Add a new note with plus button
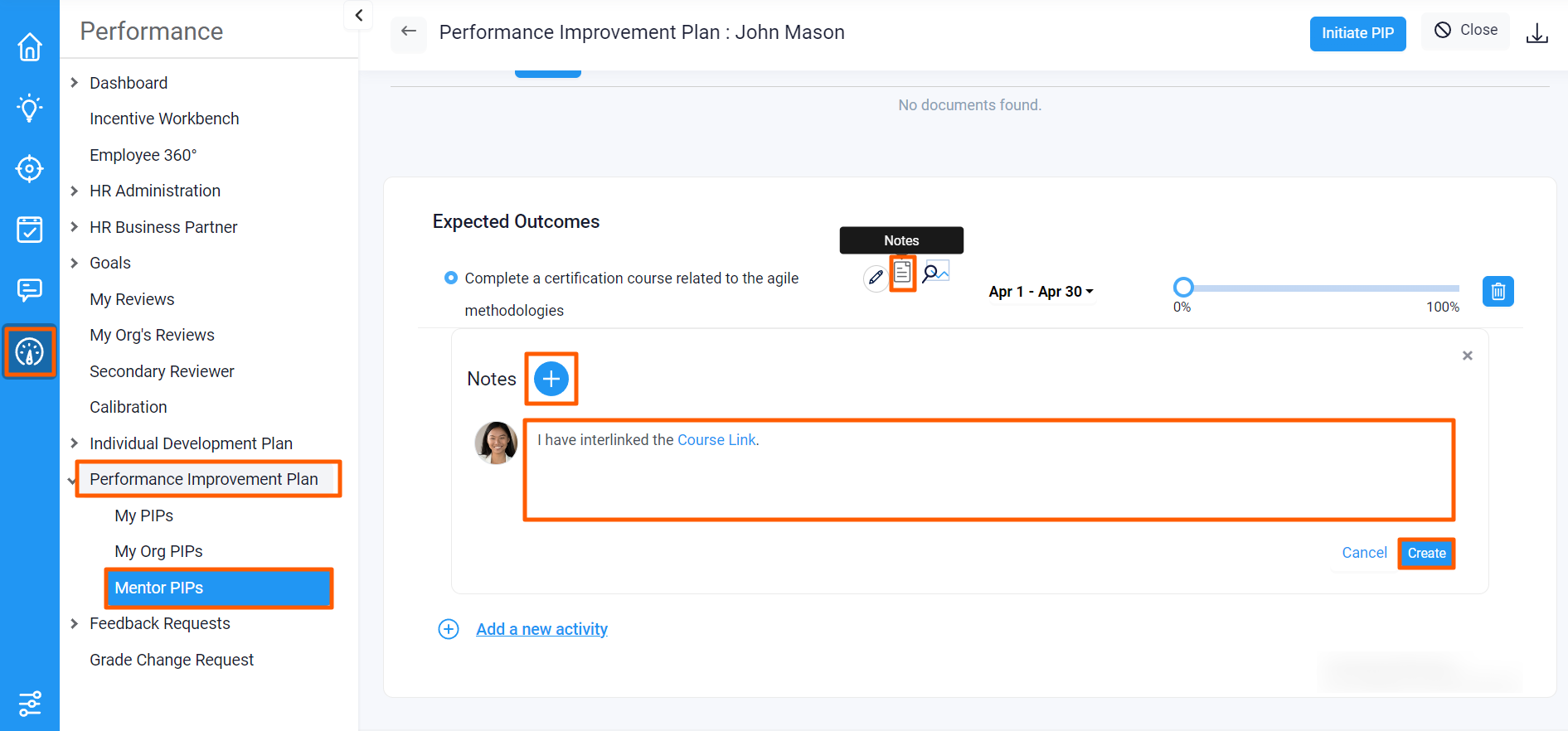 click(x=551, y=379)
